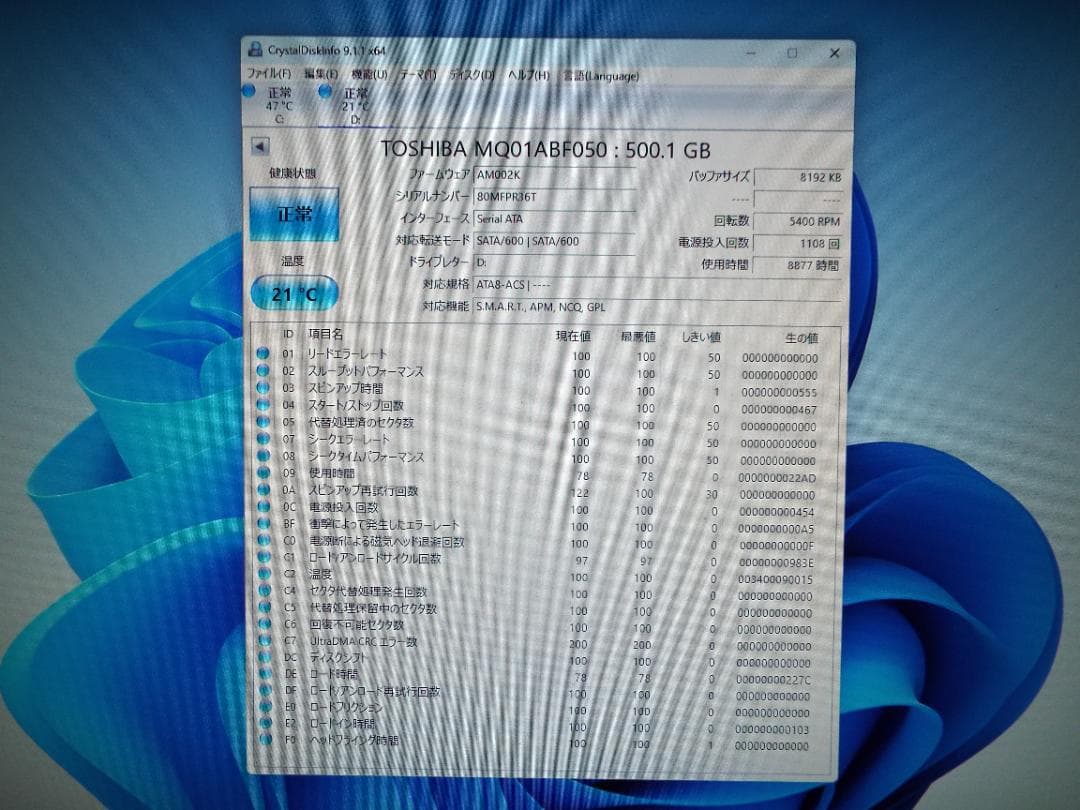Click the 21°C temperature indicator
This screenshot has width=1080, height=810.
[x=293, y=294]
